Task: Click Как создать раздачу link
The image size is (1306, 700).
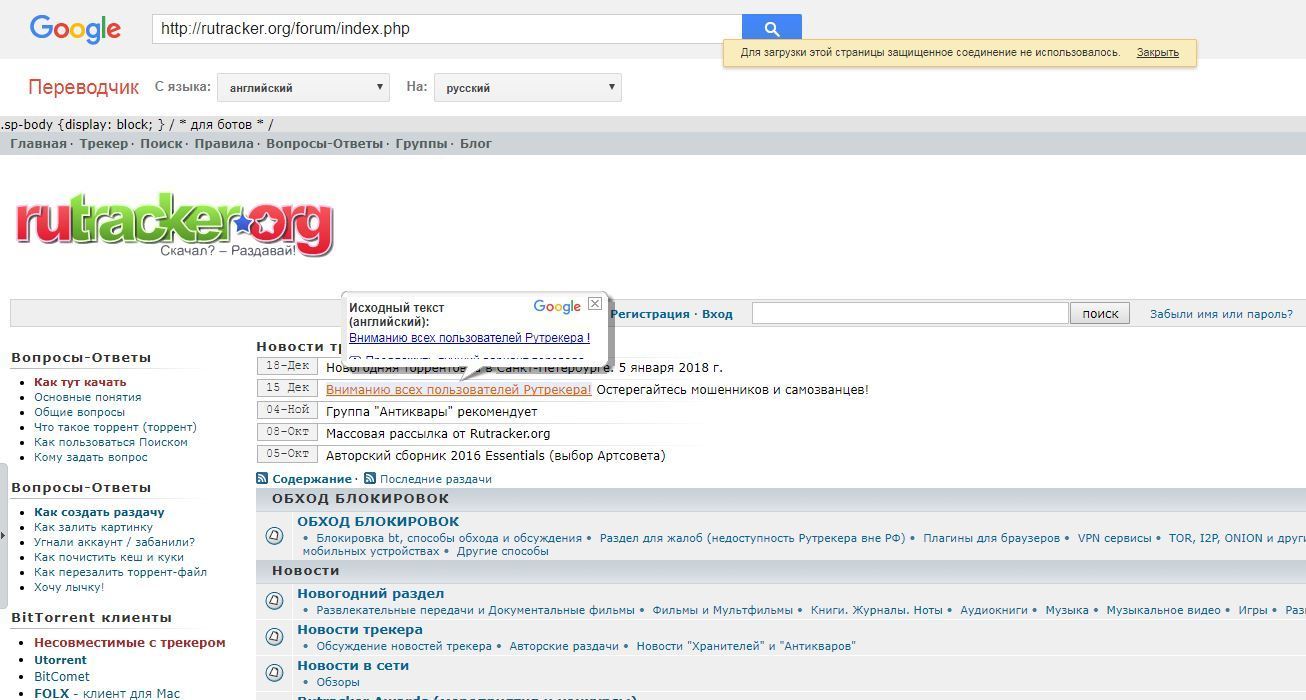Action: click(x=99, y=512)
